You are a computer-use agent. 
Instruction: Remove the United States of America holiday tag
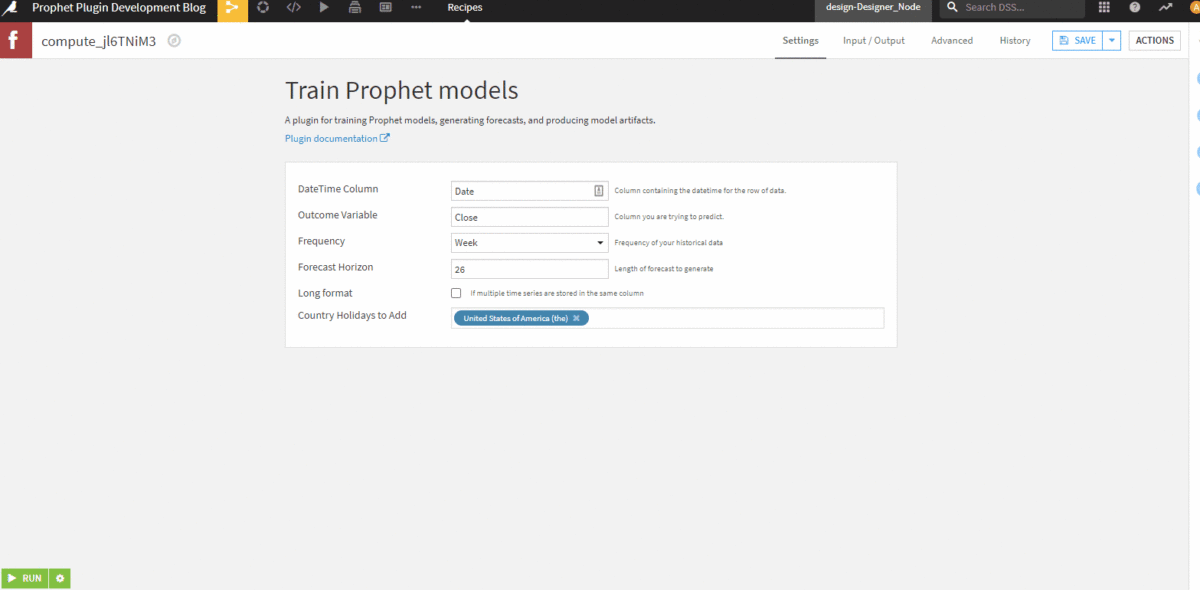coord(576,318)
